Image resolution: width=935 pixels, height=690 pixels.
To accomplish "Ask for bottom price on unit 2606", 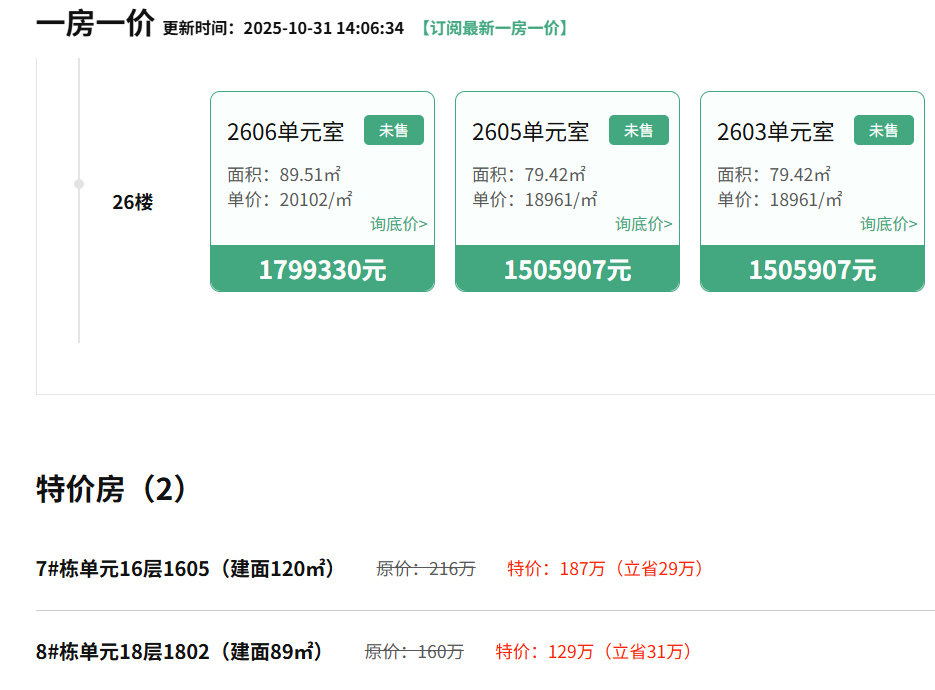I will 398,224.
